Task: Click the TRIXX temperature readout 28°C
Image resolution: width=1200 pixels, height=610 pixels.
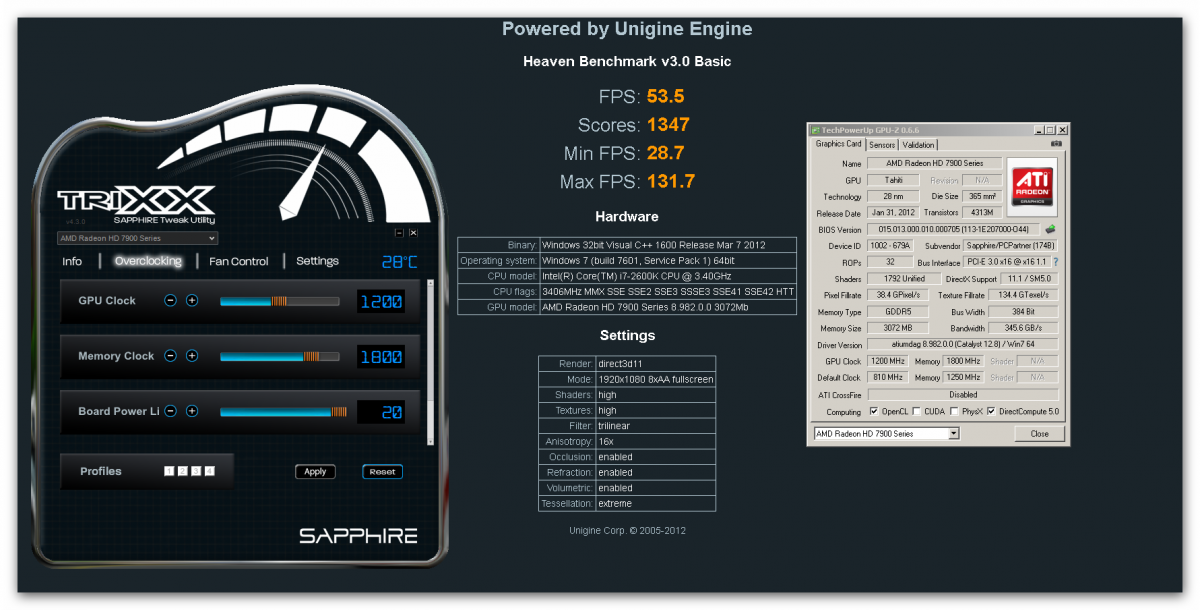Action: coord(400,262)
